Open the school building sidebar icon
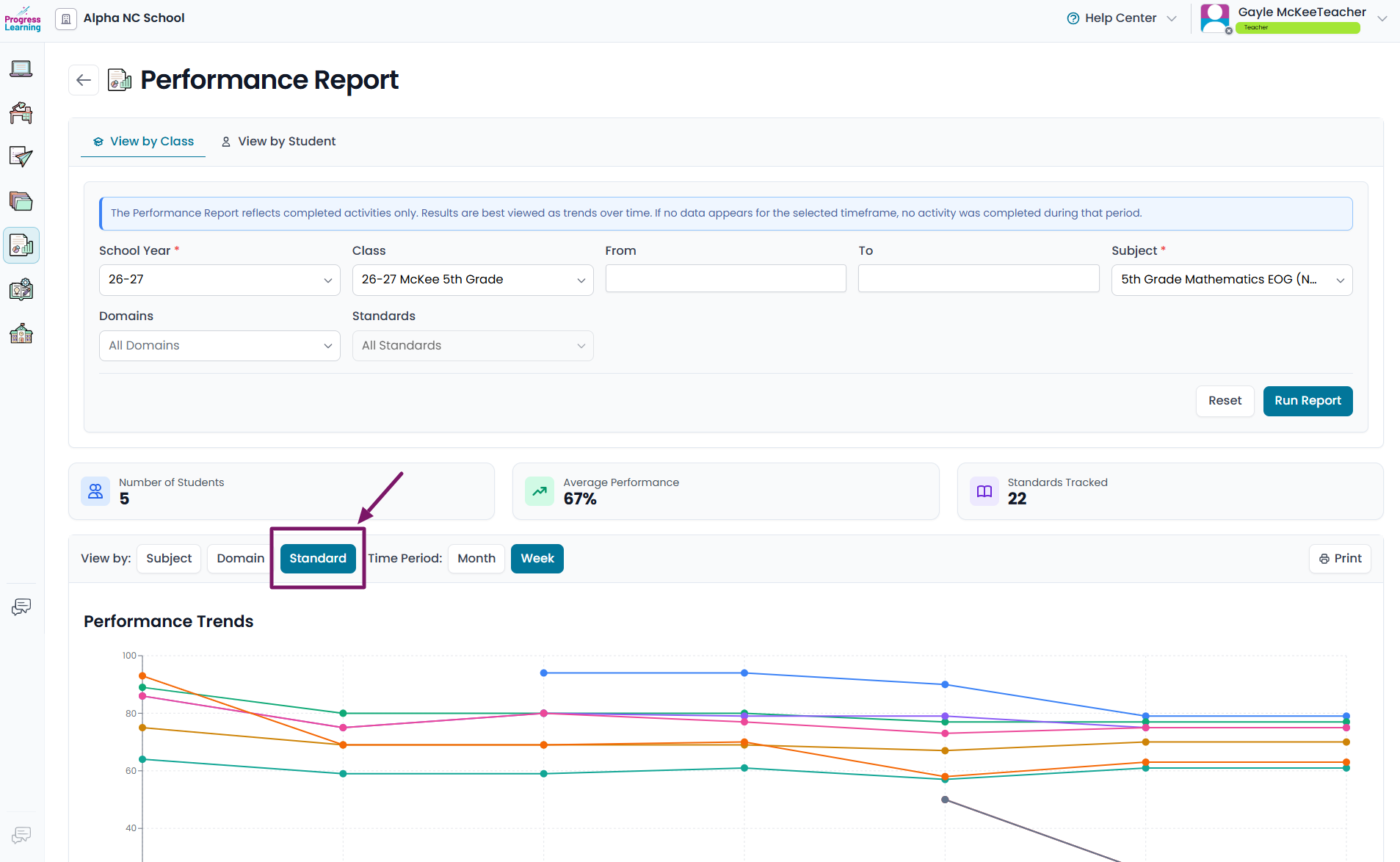 tap(21, 334)
